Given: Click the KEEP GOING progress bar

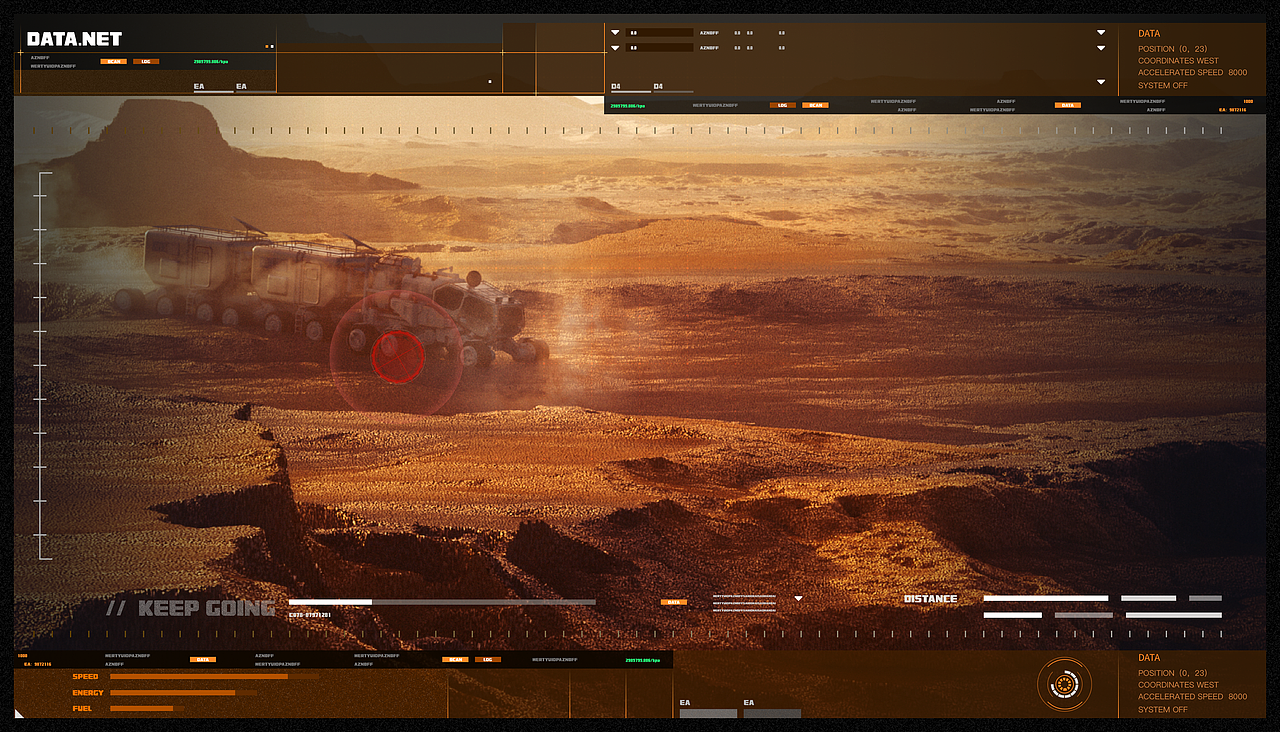Looking at the screenshot, I should coord(442,602).
